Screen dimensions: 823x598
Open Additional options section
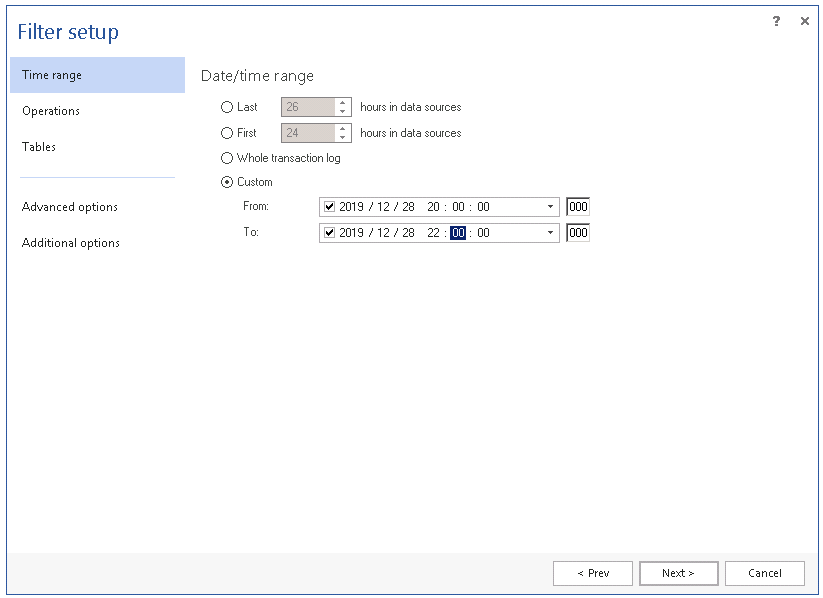[x=71, y=243]
